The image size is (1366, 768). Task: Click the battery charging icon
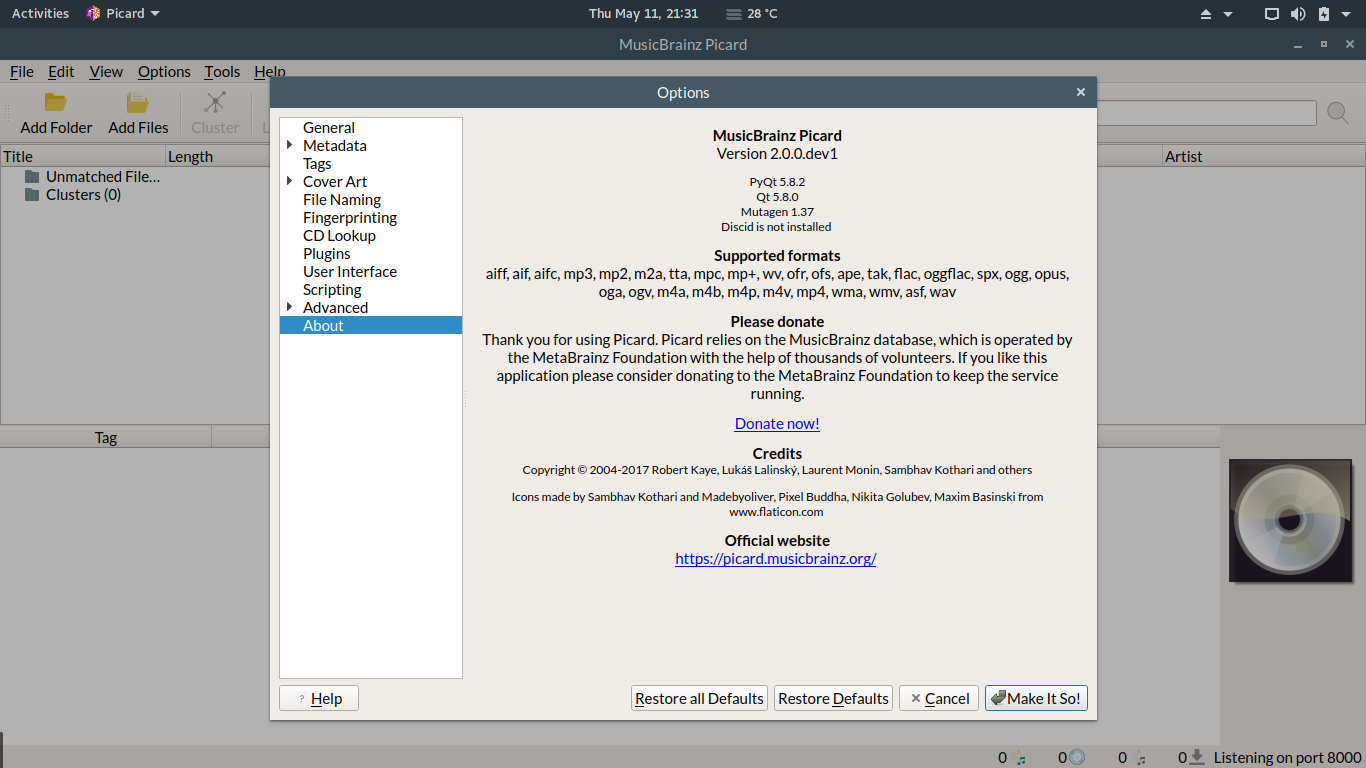[1324, 14]
